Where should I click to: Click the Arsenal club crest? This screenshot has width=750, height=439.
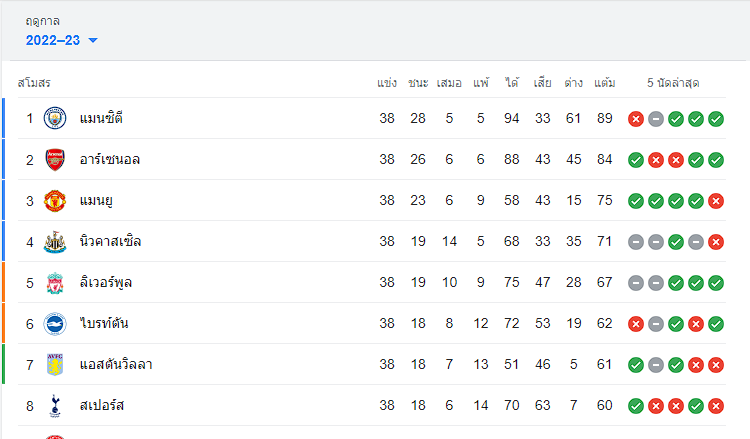(x=55, y=159)
